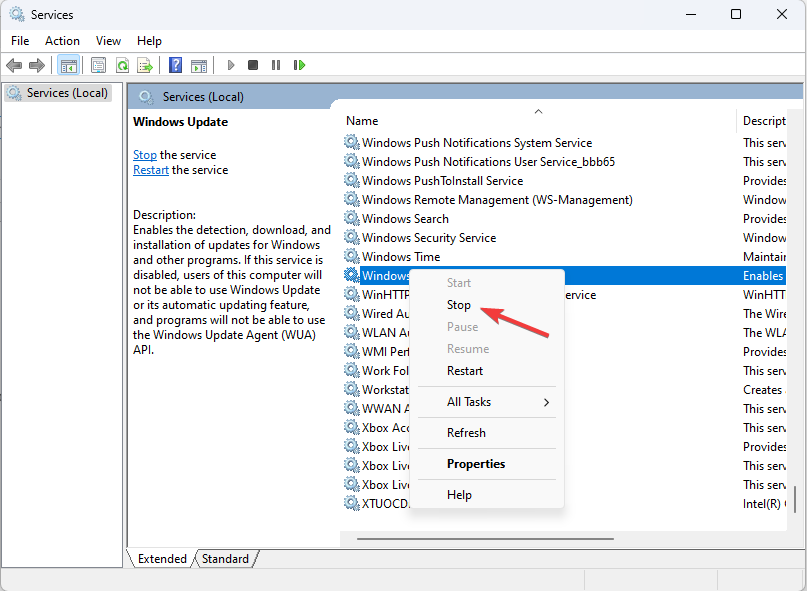Click the gear icon beside Windows Security Service
Image resolution: width=807 pixels, height=591 pixels.
tap(352, 237)
